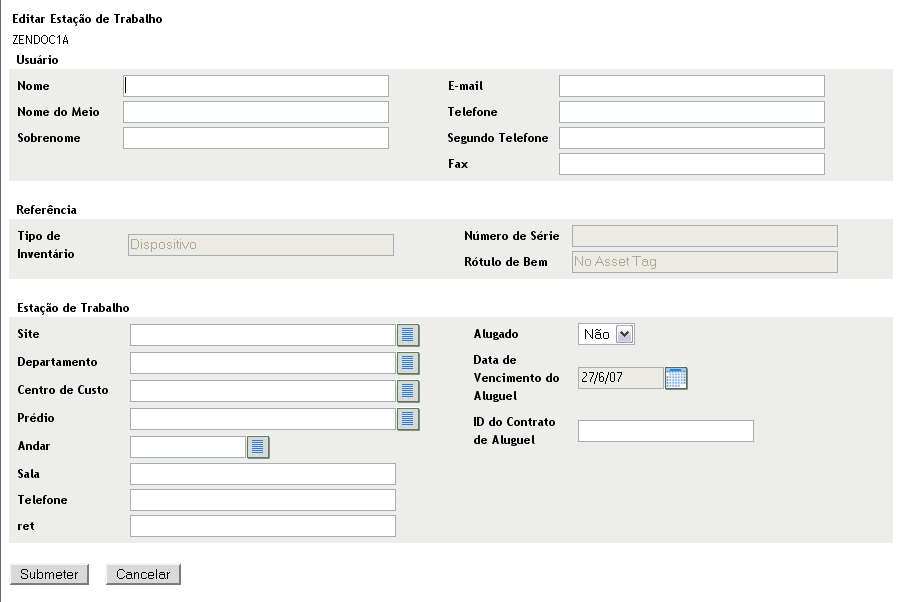Select the Fax input field
901x602 pixels.
click(691, 164)
